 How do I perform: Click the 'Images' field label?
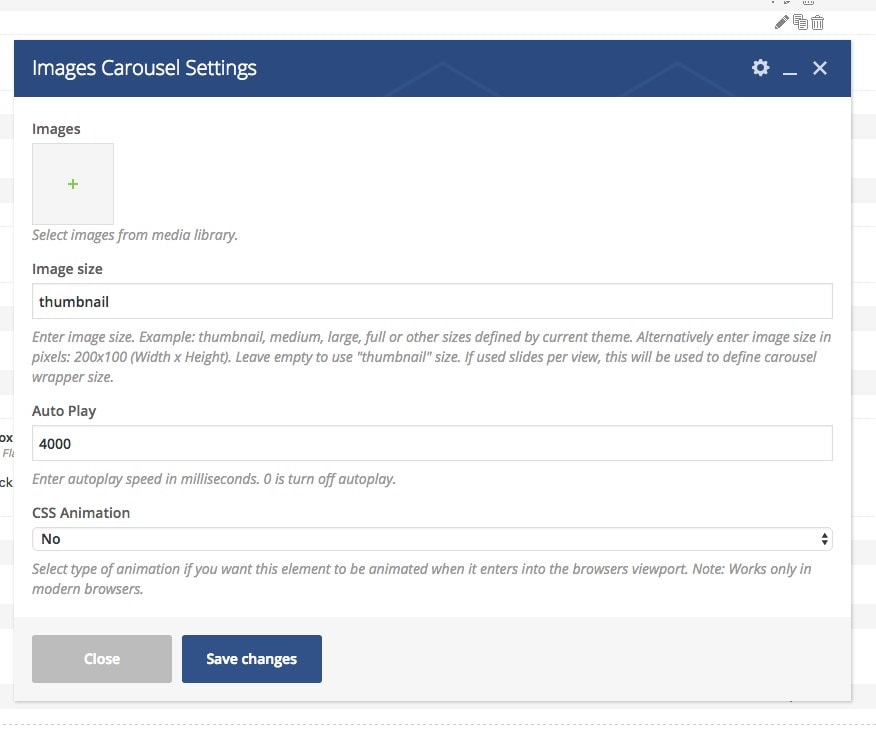click(56, 129)
